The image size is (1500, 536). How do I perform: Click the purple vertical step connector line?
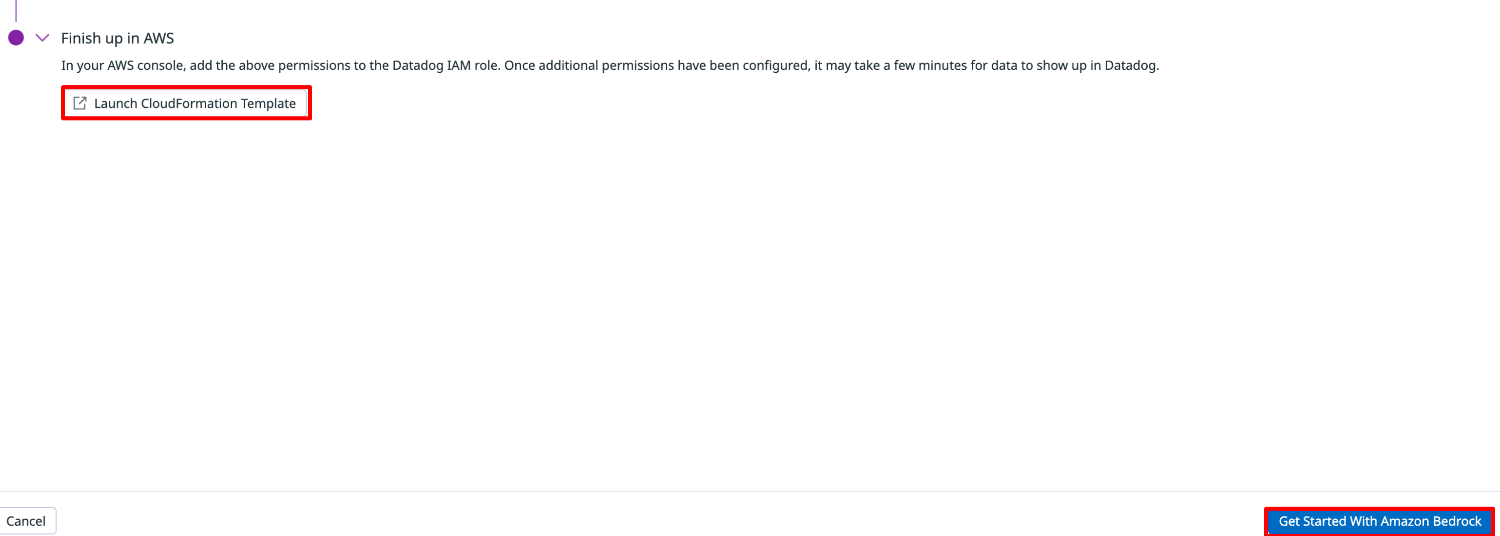pyautogui.click(x=16, y=10)
